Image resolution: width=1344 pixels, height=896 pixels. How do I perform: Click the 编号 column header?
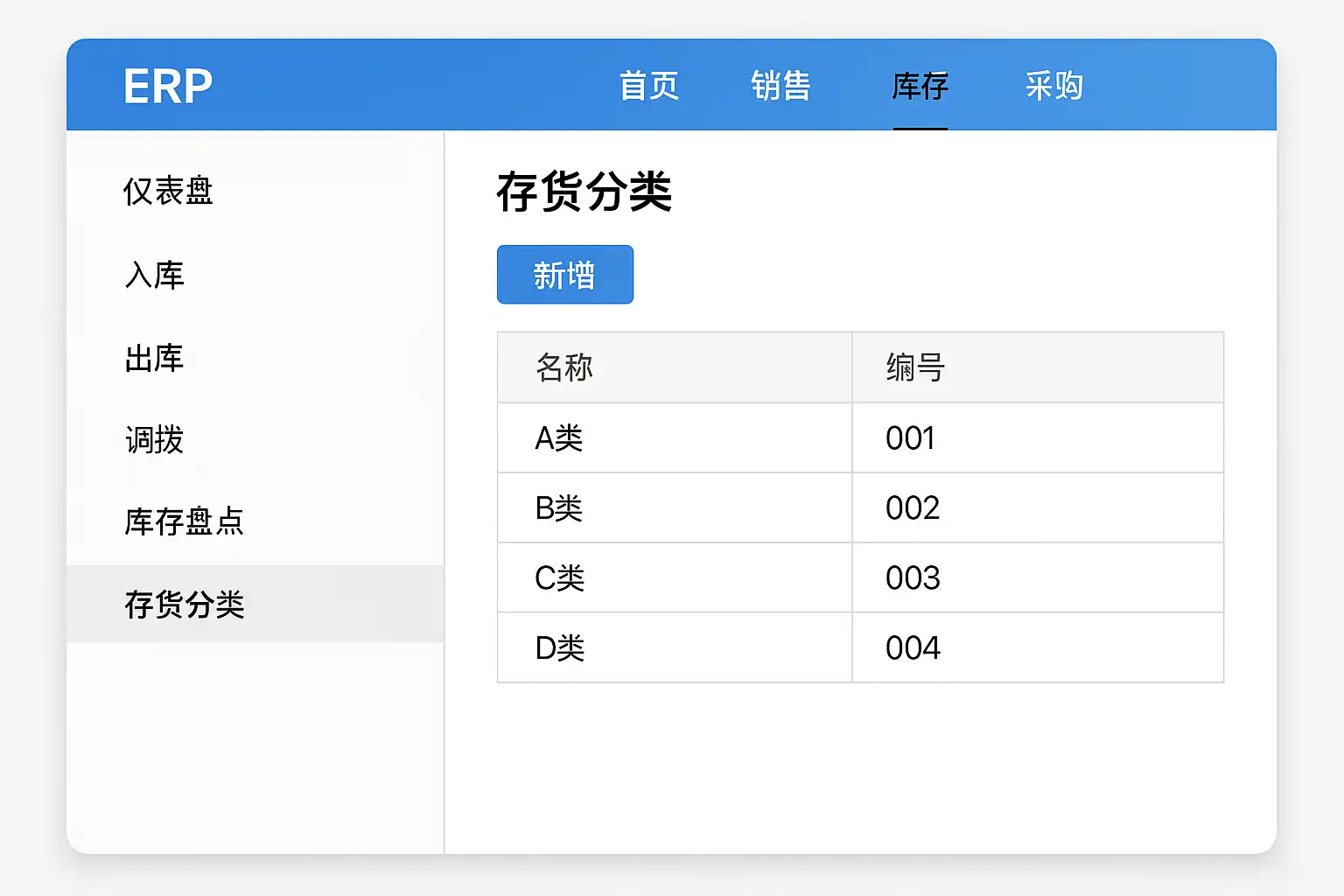[x=914, y=367]
